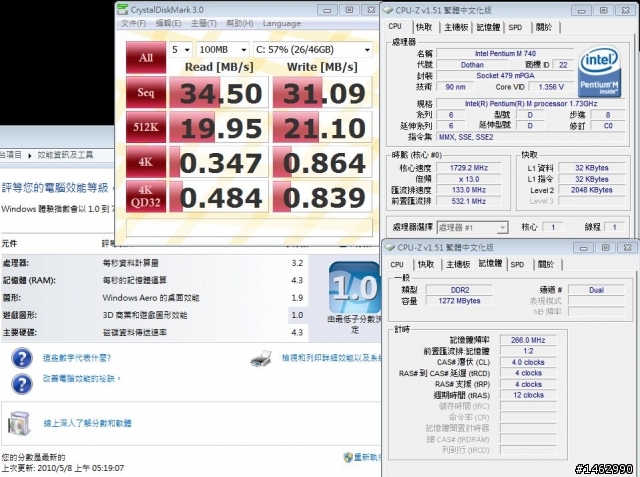Click the Windows Experience Index 1.0 base score badge
Image resolution: width=640 pixels, height=477 pixels.
point(354,288)
